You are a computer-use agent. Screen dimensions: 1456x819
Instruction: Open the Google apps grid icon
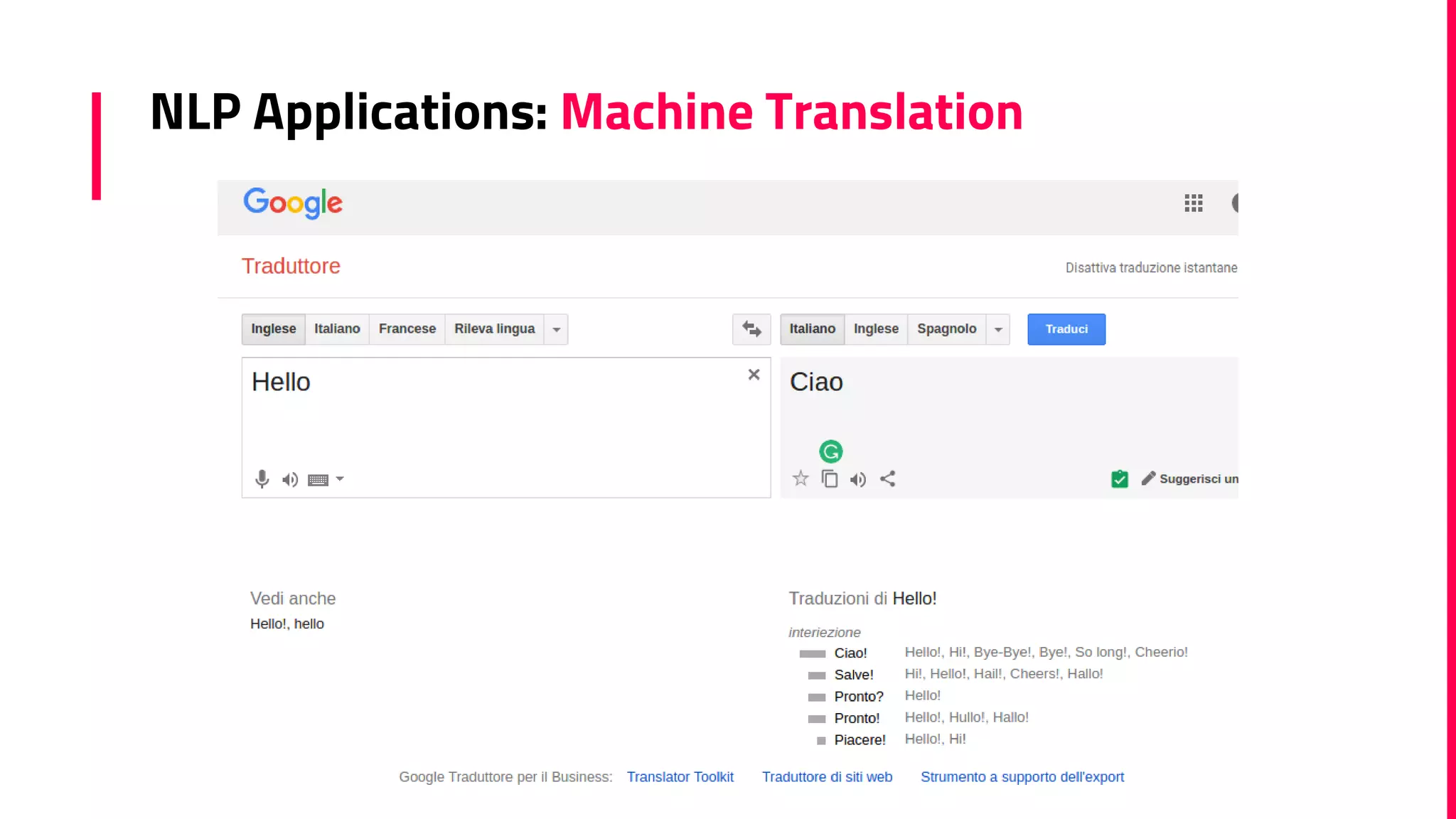(1194, 203)
